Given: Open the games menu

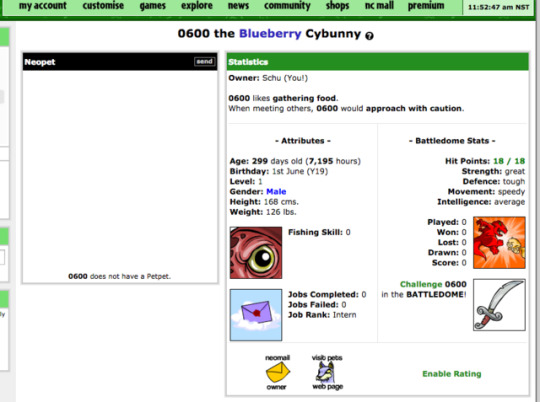Looking at the screenshot, I should click(153, 6).
